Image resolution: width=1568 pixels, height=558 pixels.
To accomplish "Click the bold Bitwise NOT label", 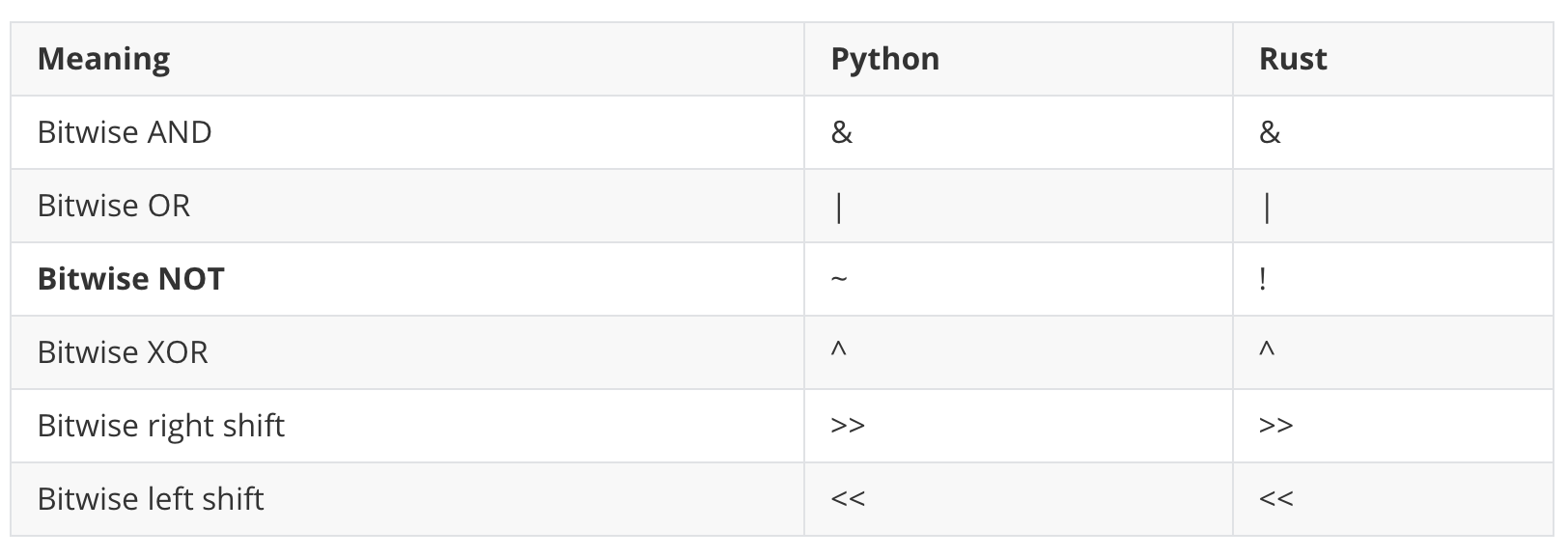I will tap(130, 279).
